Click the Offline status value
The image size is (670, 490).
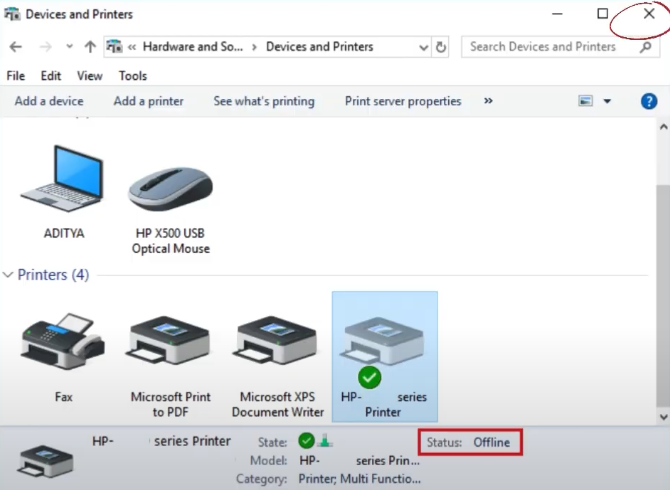click(x=491, y=442)
